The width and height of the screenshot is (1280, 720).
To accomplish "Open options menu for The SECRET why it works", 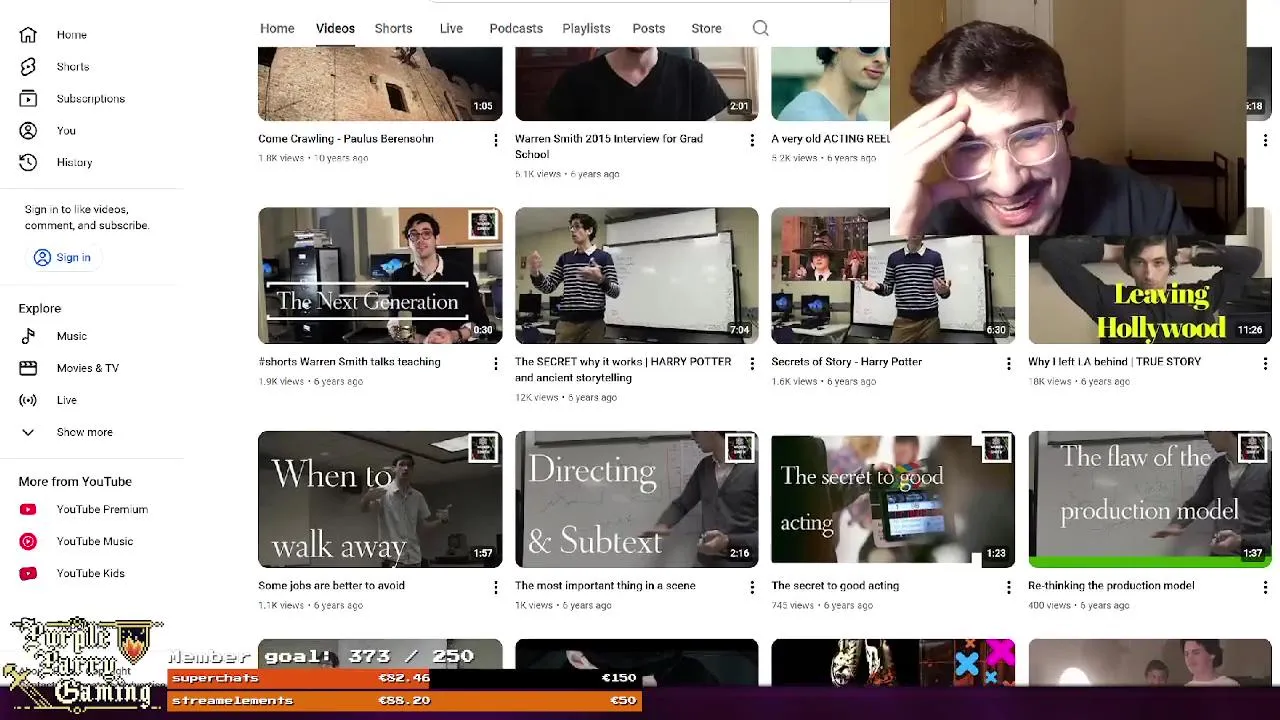I will click(x=752, y=364).
